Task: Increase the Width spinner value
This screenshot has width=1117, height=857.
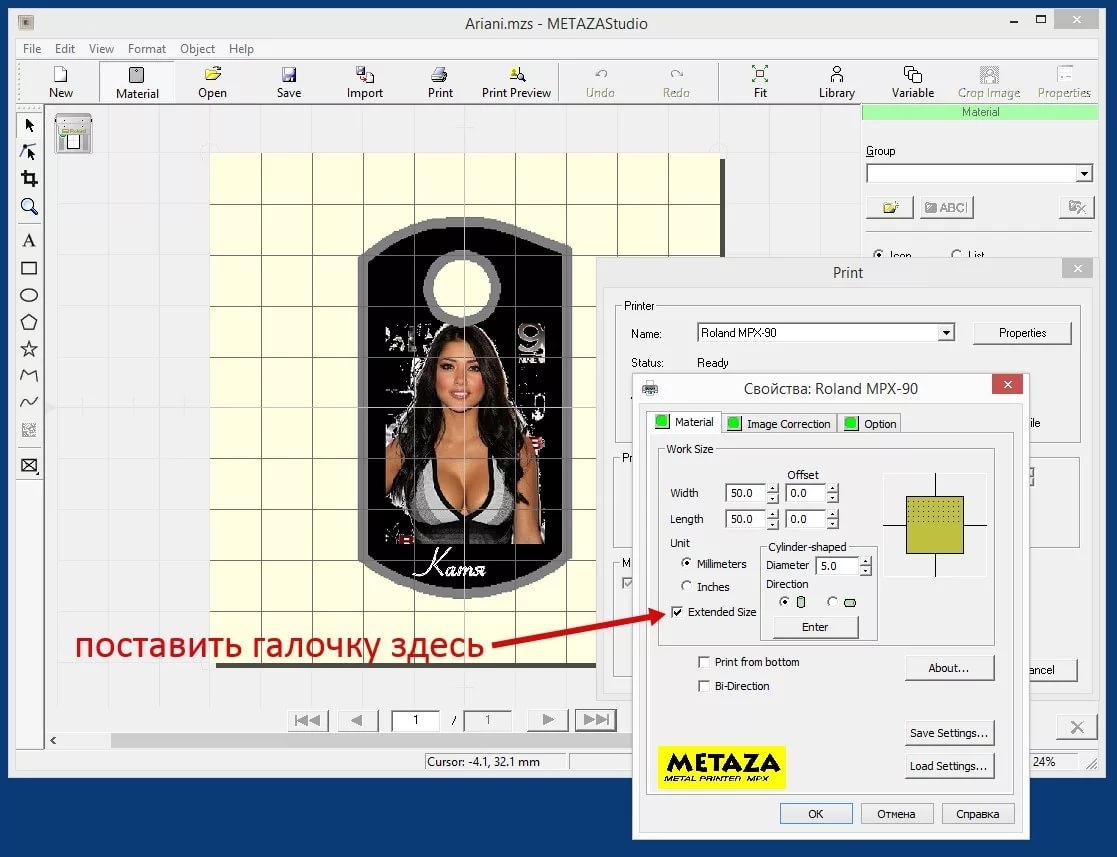Action: pyautogui.click(x=772, y=488)
